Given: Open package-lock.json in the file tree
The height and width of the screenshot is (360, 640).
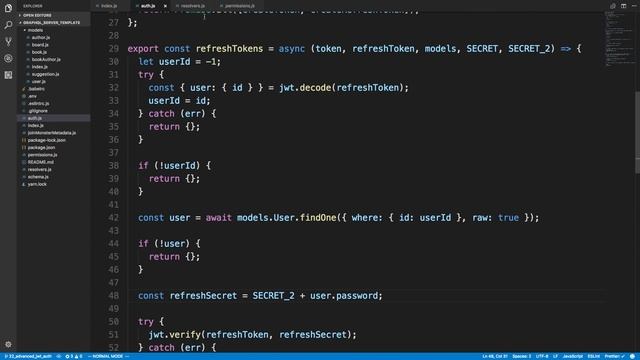Looking at the screenshot, I should click(46, 140).
